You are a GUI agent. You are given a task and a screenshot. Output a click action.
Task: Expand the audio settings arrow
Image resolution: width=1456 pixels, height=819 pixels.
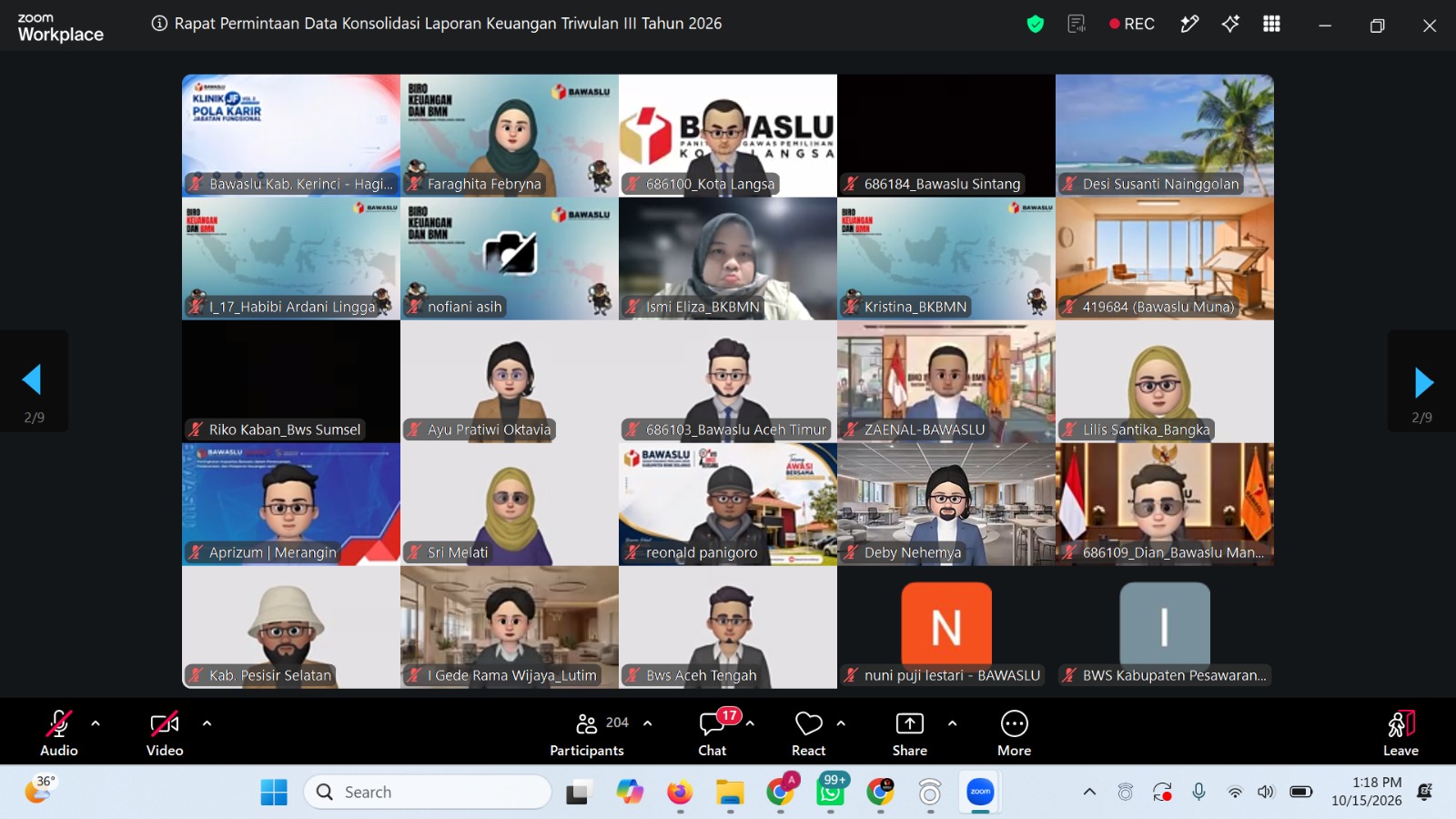(x=96, y=723)
